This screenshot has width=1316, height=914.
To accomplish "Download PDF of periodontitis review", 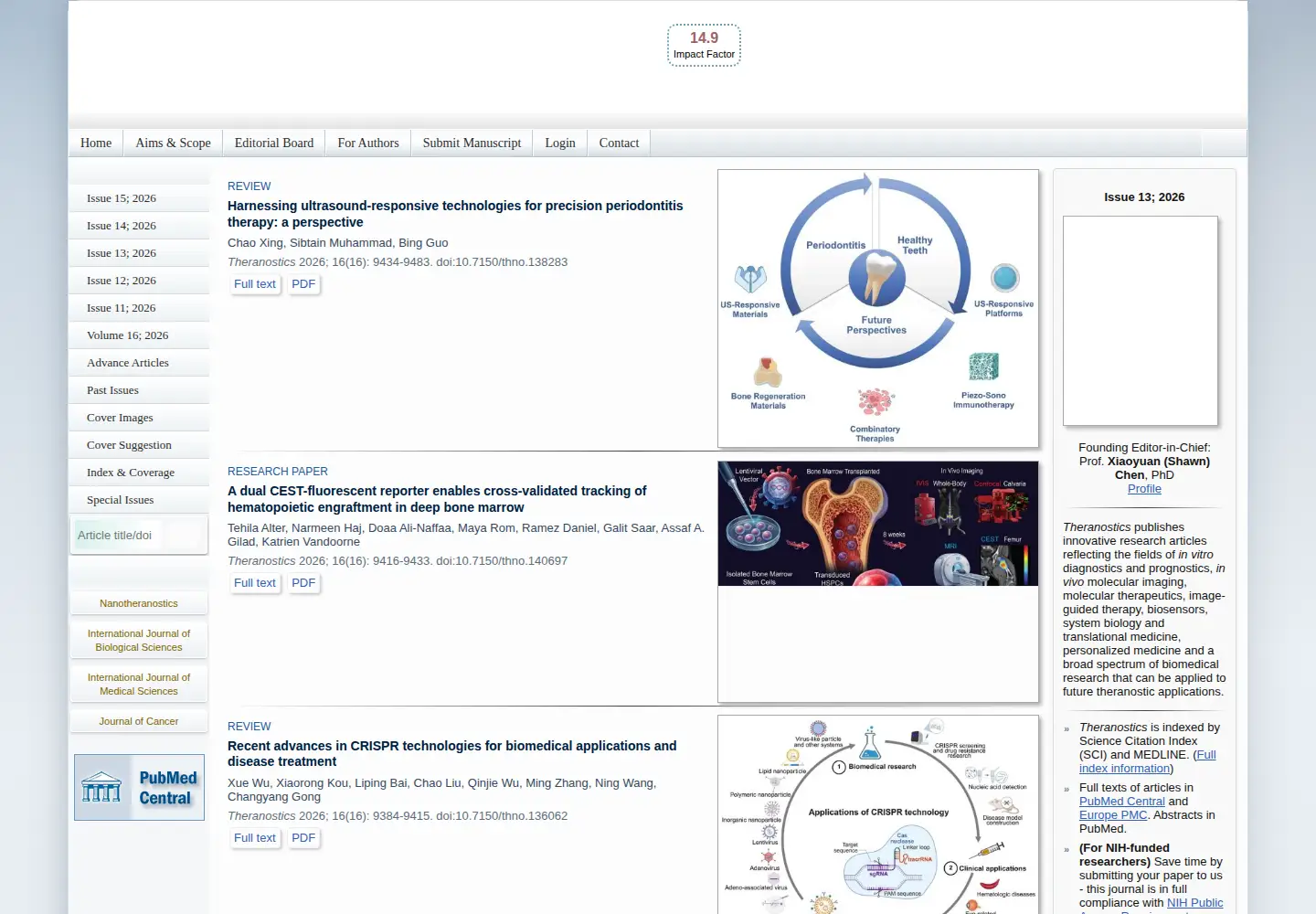I will point(303,284).
